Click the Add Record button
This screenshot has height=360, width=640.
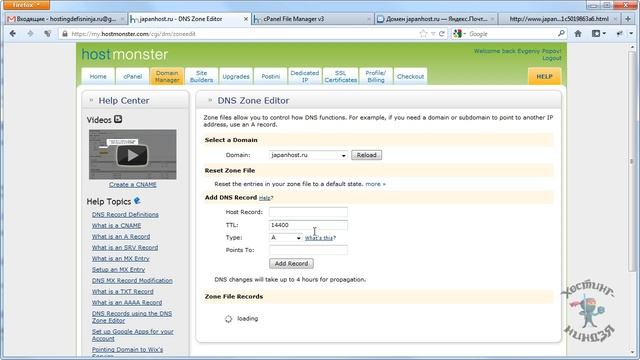click(x=291, y=264)
